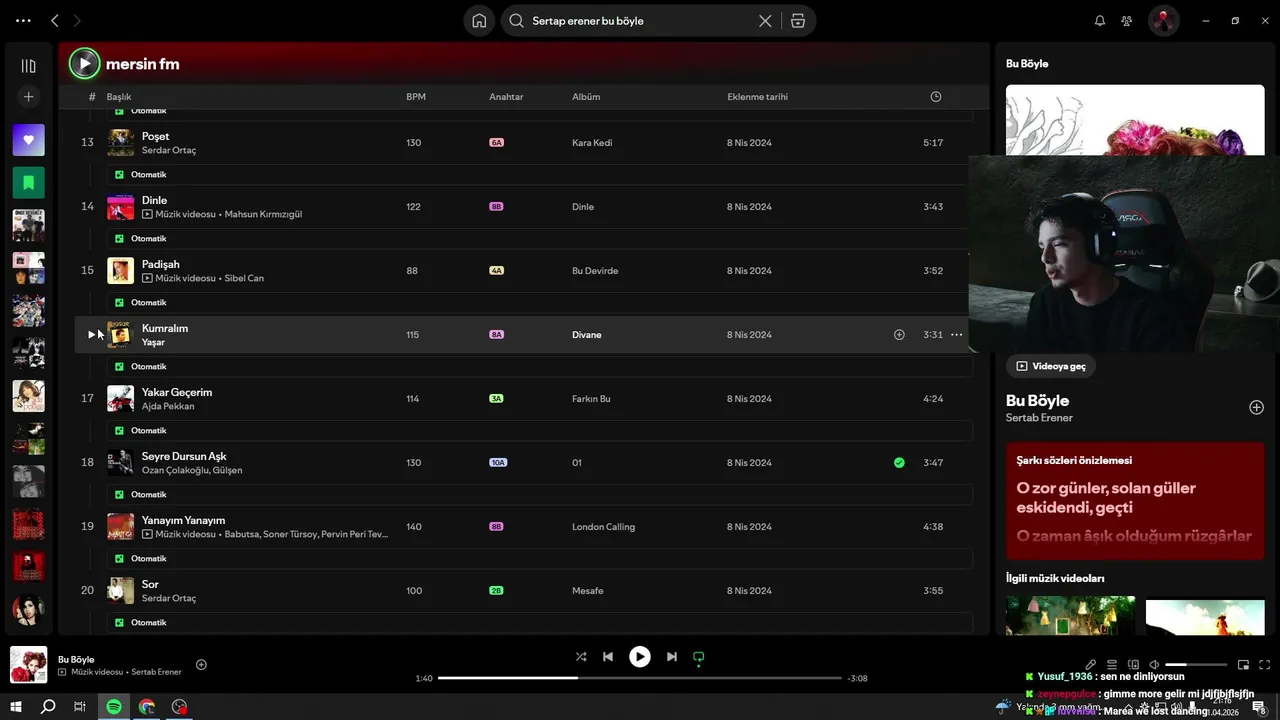Skip to previous track
This screenshot has width=1280, height=720.
point(608,657)
